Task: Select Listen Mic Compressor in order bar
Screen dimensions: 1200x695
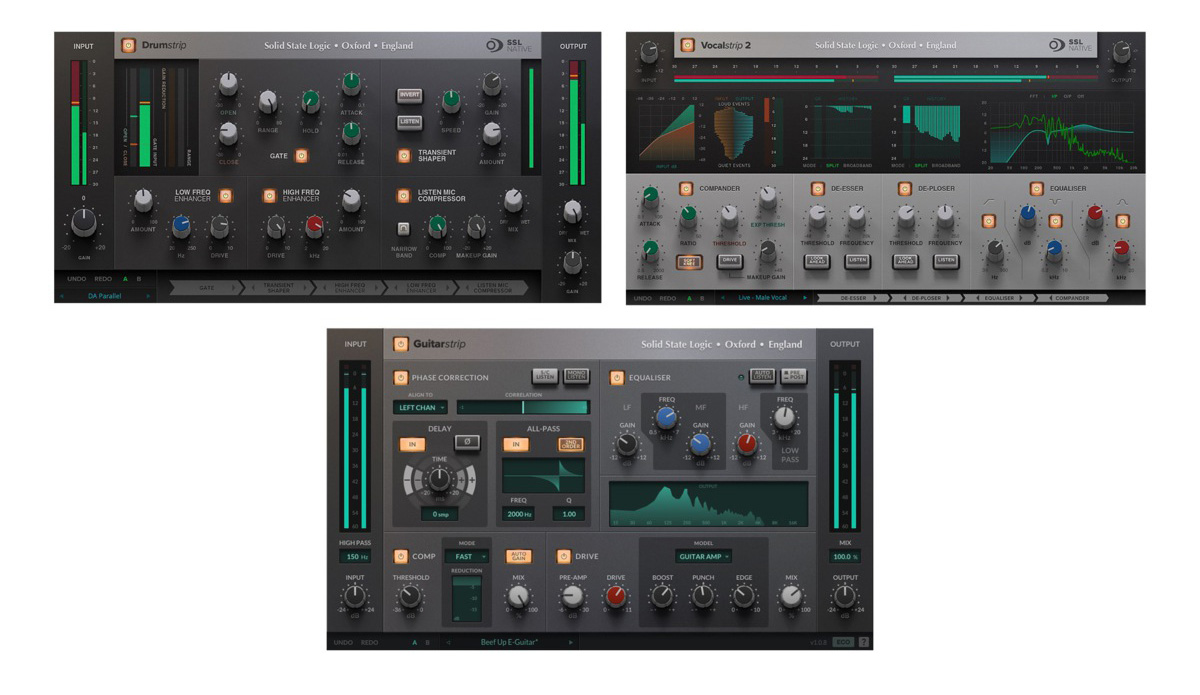Action: (x=493, y=288)
